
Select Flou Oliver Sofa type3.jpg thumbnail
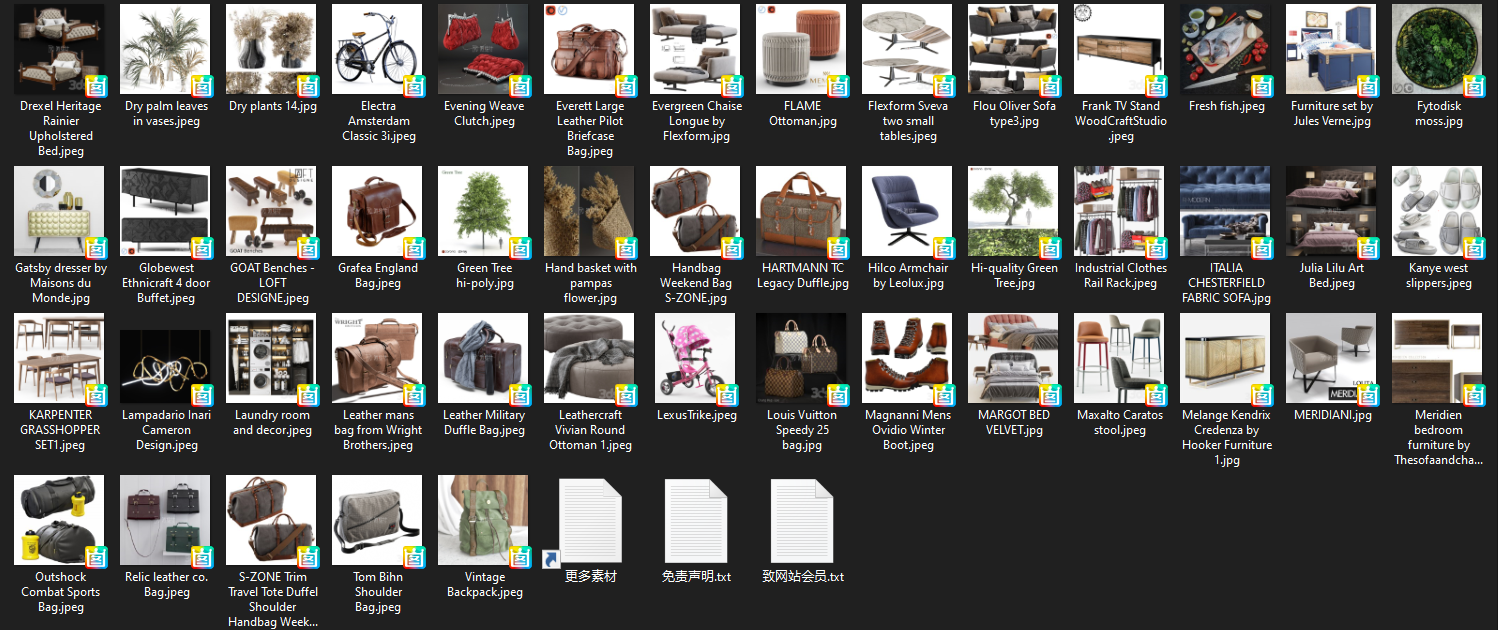(1014, 49)
